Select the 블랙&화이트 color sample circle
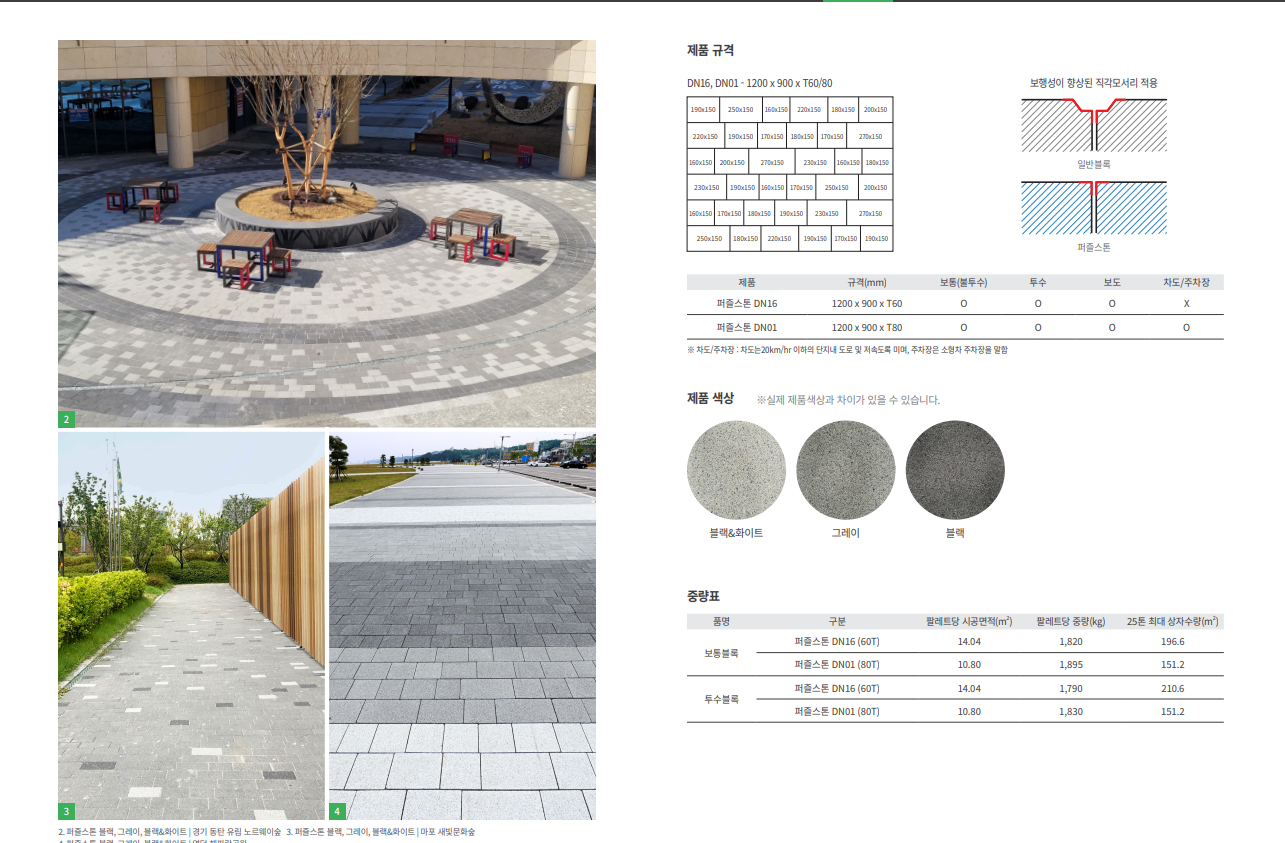The width and height of the screenshot is (1285, 843). pyautogui.click(x=736, y=470)
